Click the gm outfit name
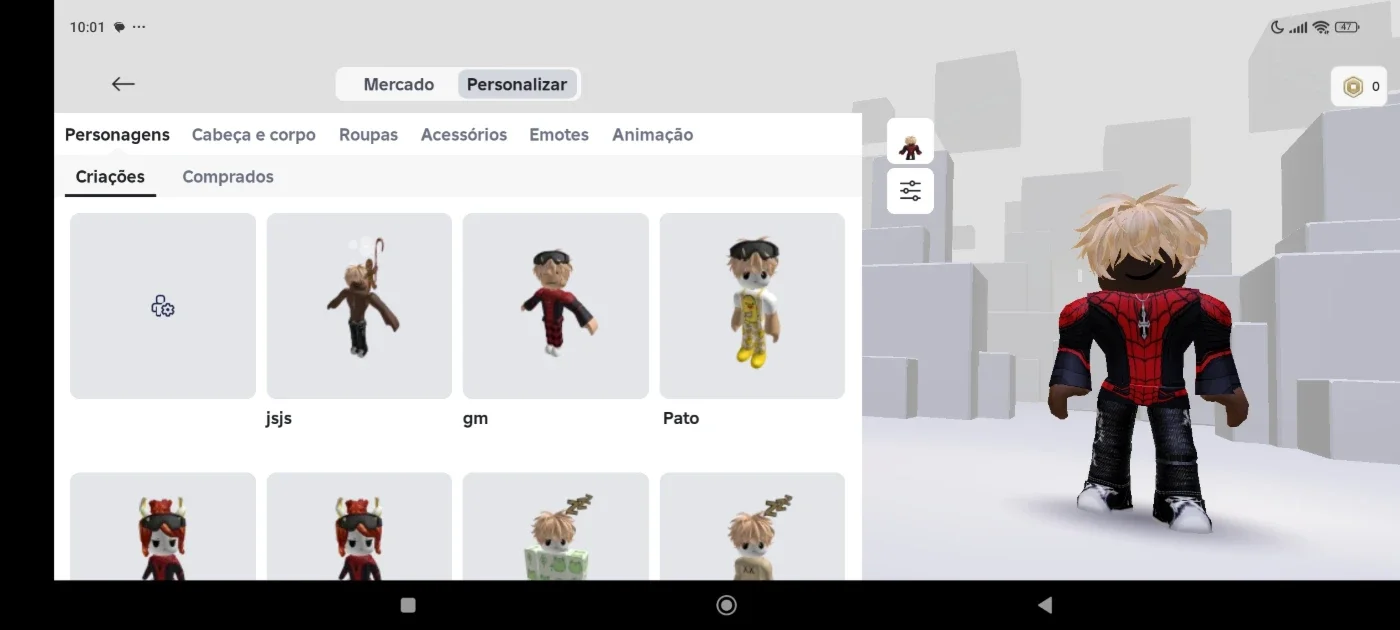 (x=475, y=419)
